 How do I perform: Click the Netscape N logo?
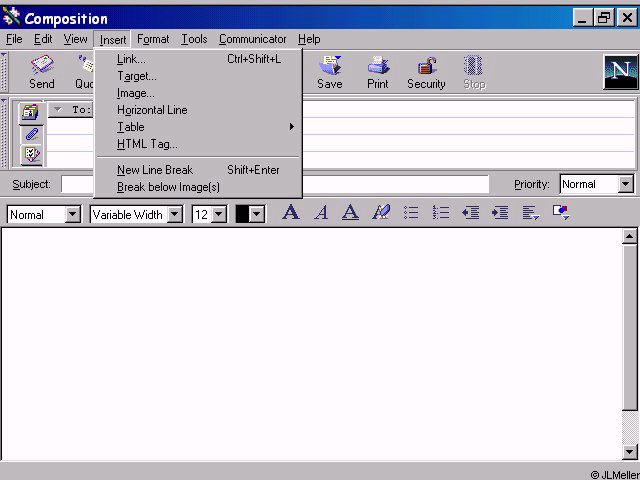620,72
